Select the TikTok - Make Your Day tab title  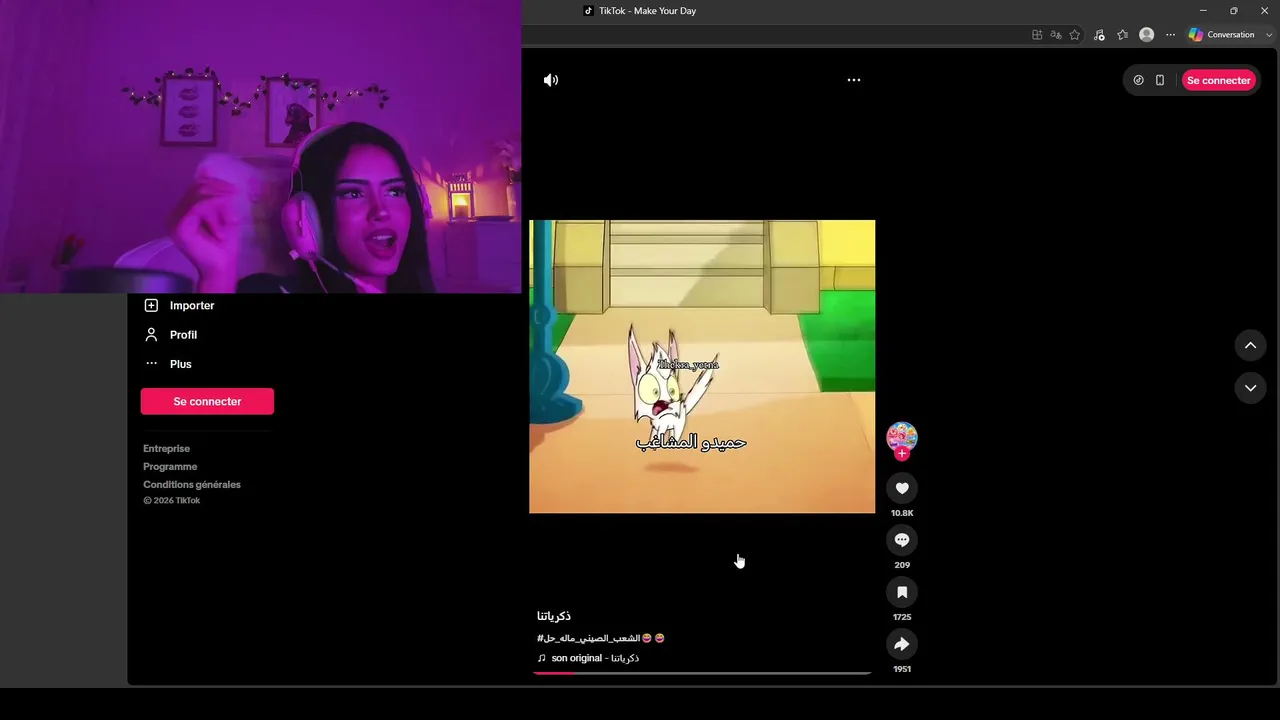tap(647, 11)
